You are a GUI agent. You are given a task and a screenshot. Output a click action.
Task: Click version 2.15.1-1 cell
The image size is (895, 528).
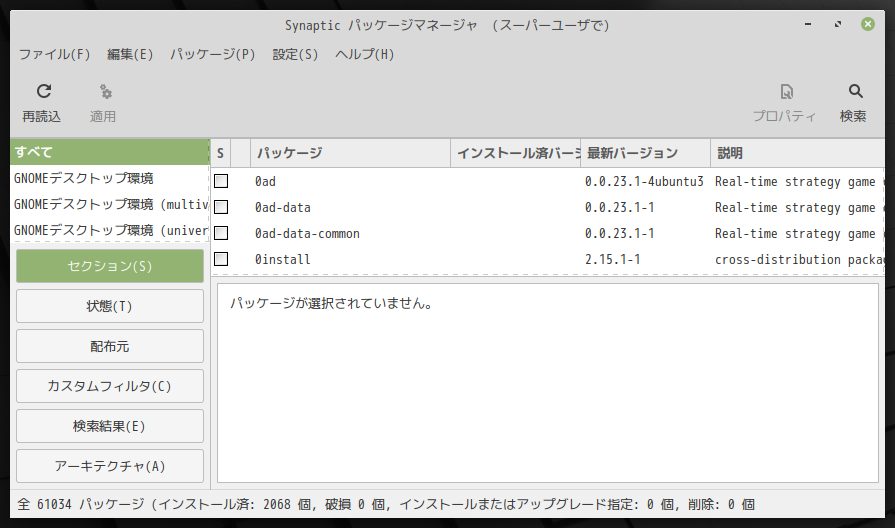(x=612, y=259)
